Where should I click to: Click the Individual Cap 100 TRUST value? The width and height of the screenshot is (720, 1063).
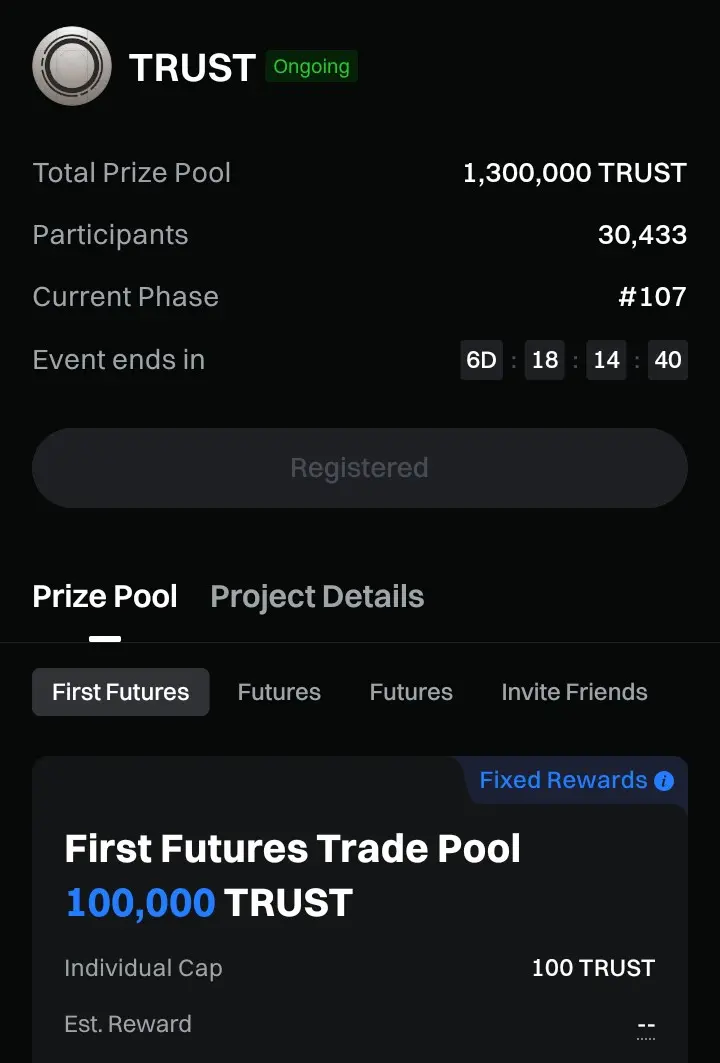point(593,968)
